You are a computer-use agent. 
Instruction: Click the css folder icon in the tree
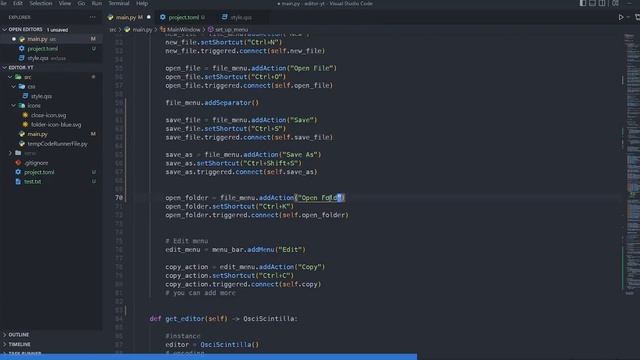[22, 87]
